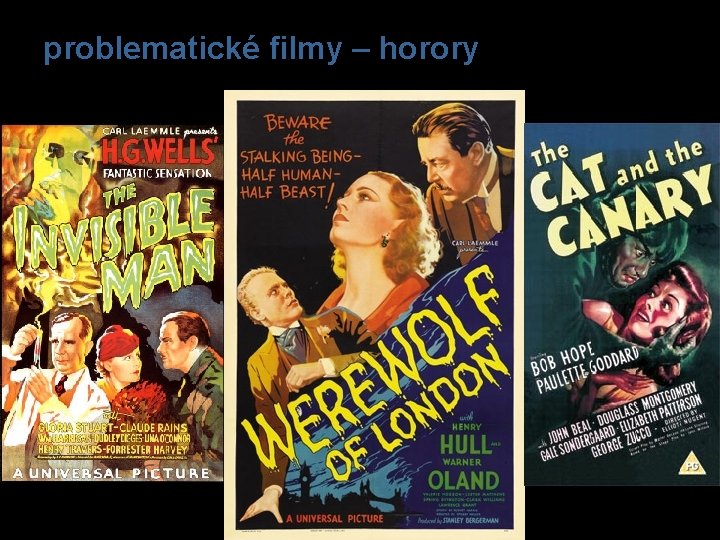Click the Invisible Man poster
Viewport: 720px width, 540px height.
click(112, 303)
